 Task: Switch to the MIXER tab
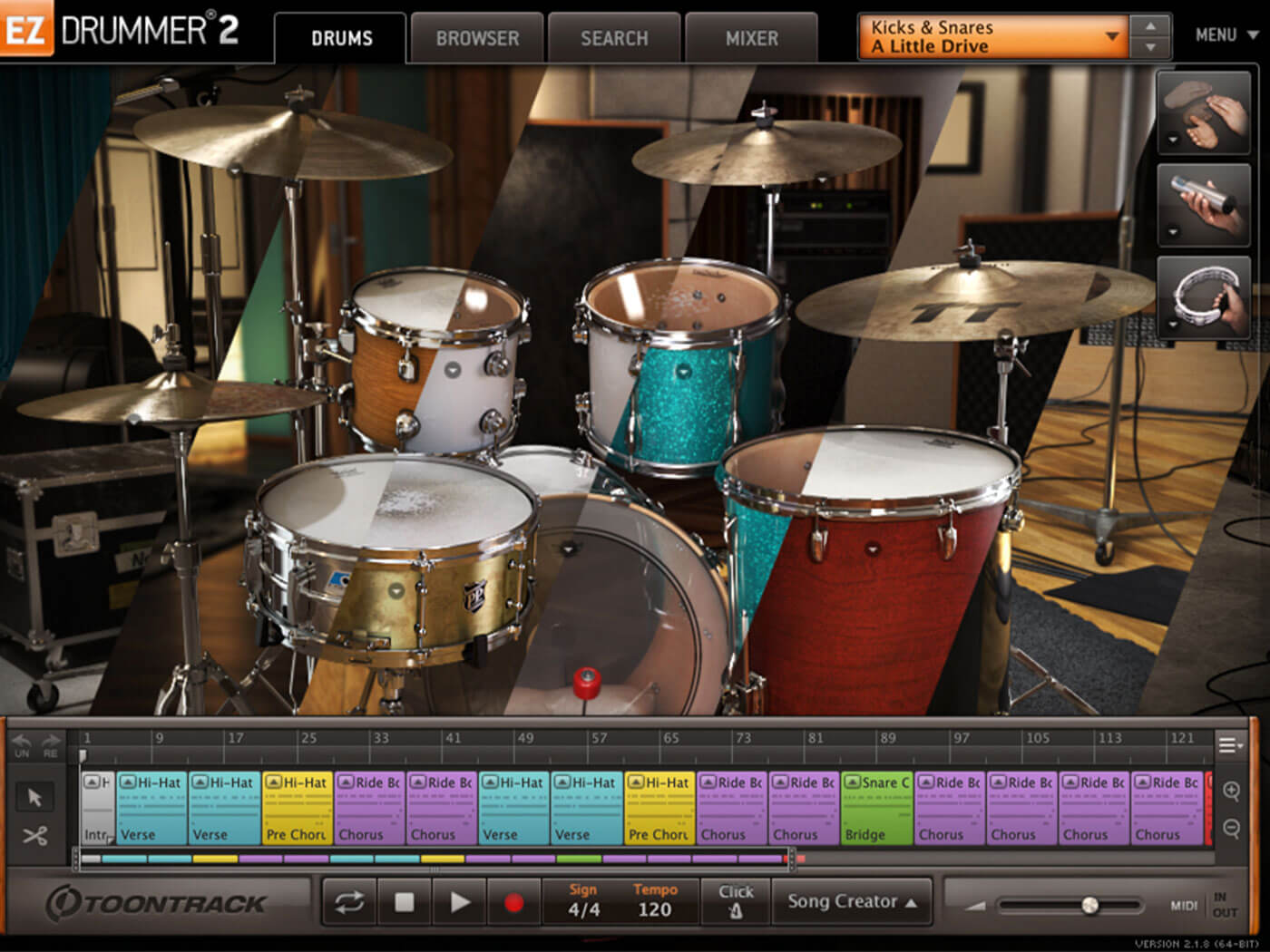click(751, 38)
